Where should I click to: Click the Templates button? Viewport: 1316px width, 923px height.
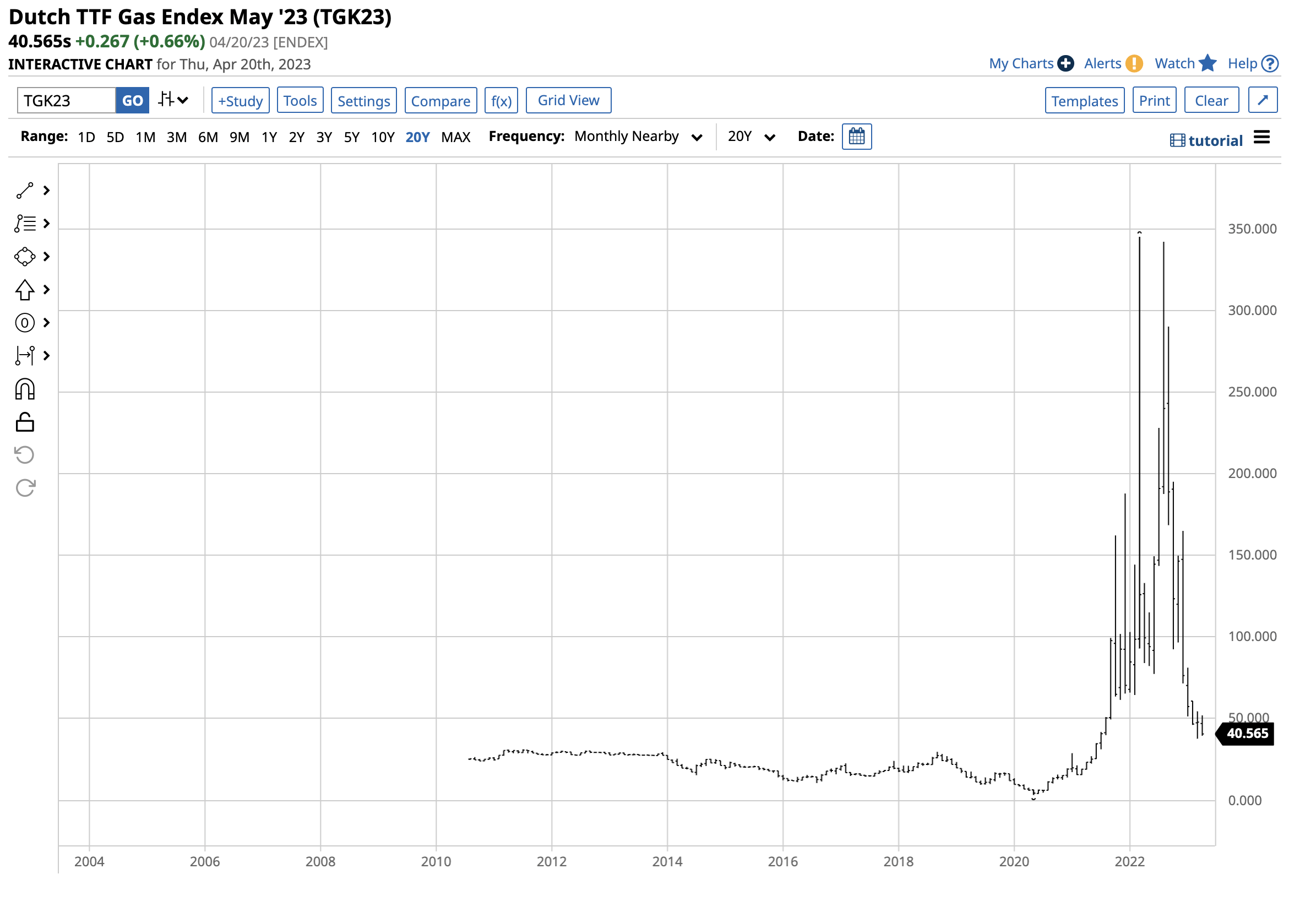[x=1084, y=100]
